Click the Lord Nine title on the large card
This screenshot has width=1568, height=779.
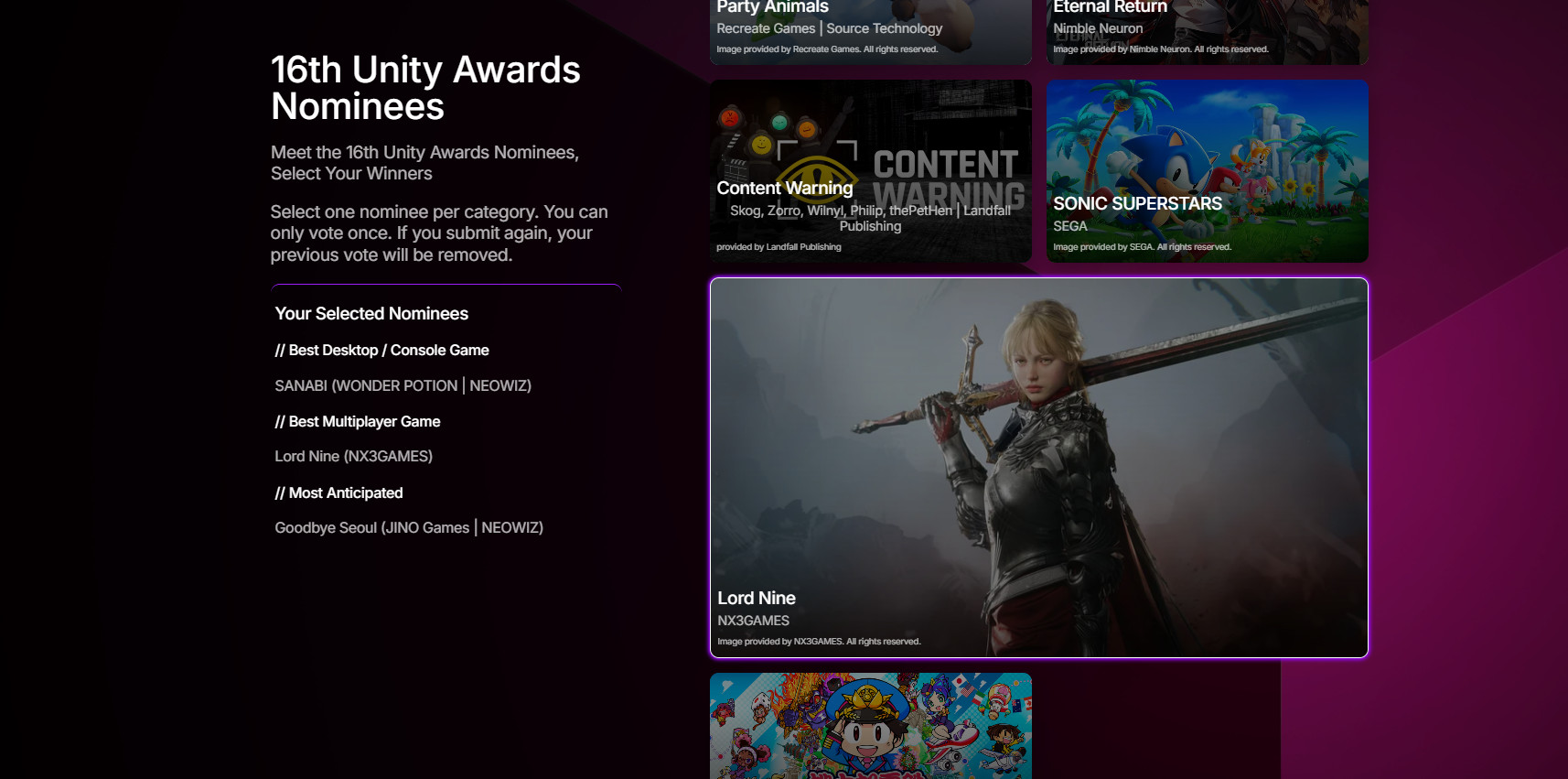(757, 598)
